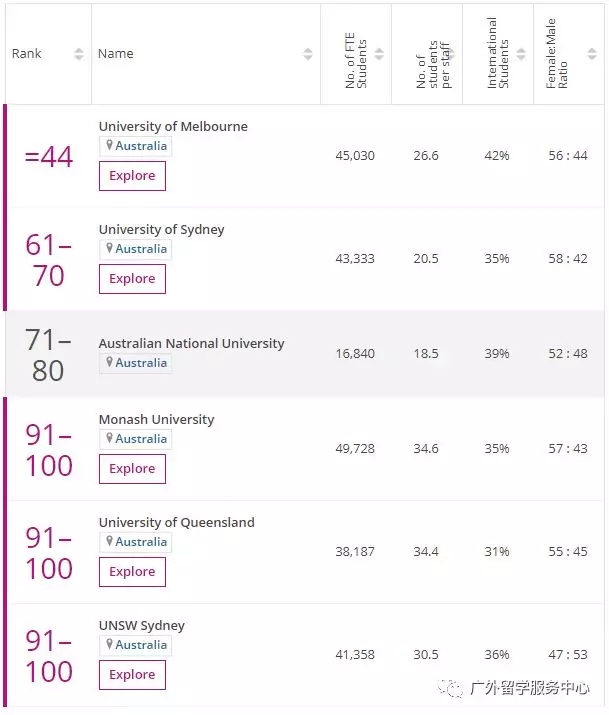Open the University of Sydney link
609x715 pixels.
click(x=161, y=230)
